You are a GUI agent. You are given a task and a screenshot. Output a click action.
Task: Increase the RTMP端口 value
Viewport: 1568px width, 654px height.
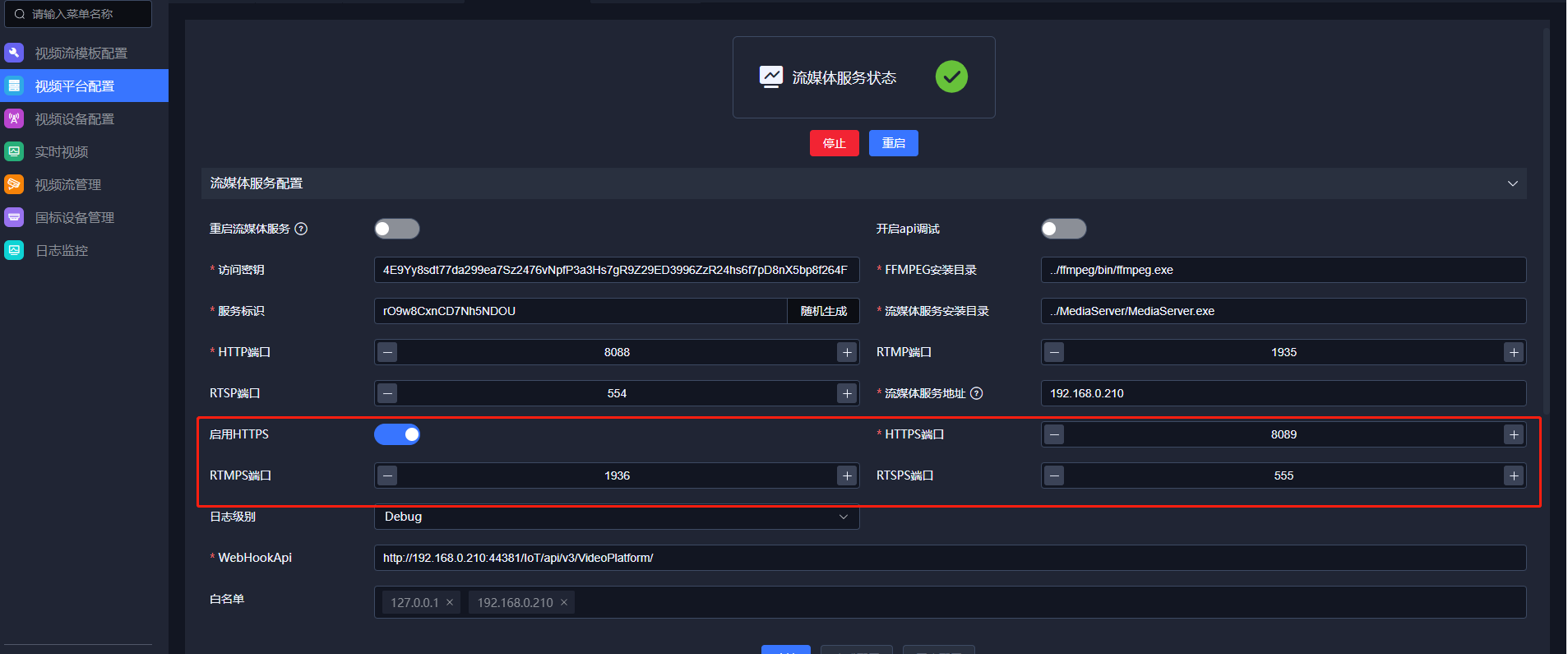point(1514,352)
